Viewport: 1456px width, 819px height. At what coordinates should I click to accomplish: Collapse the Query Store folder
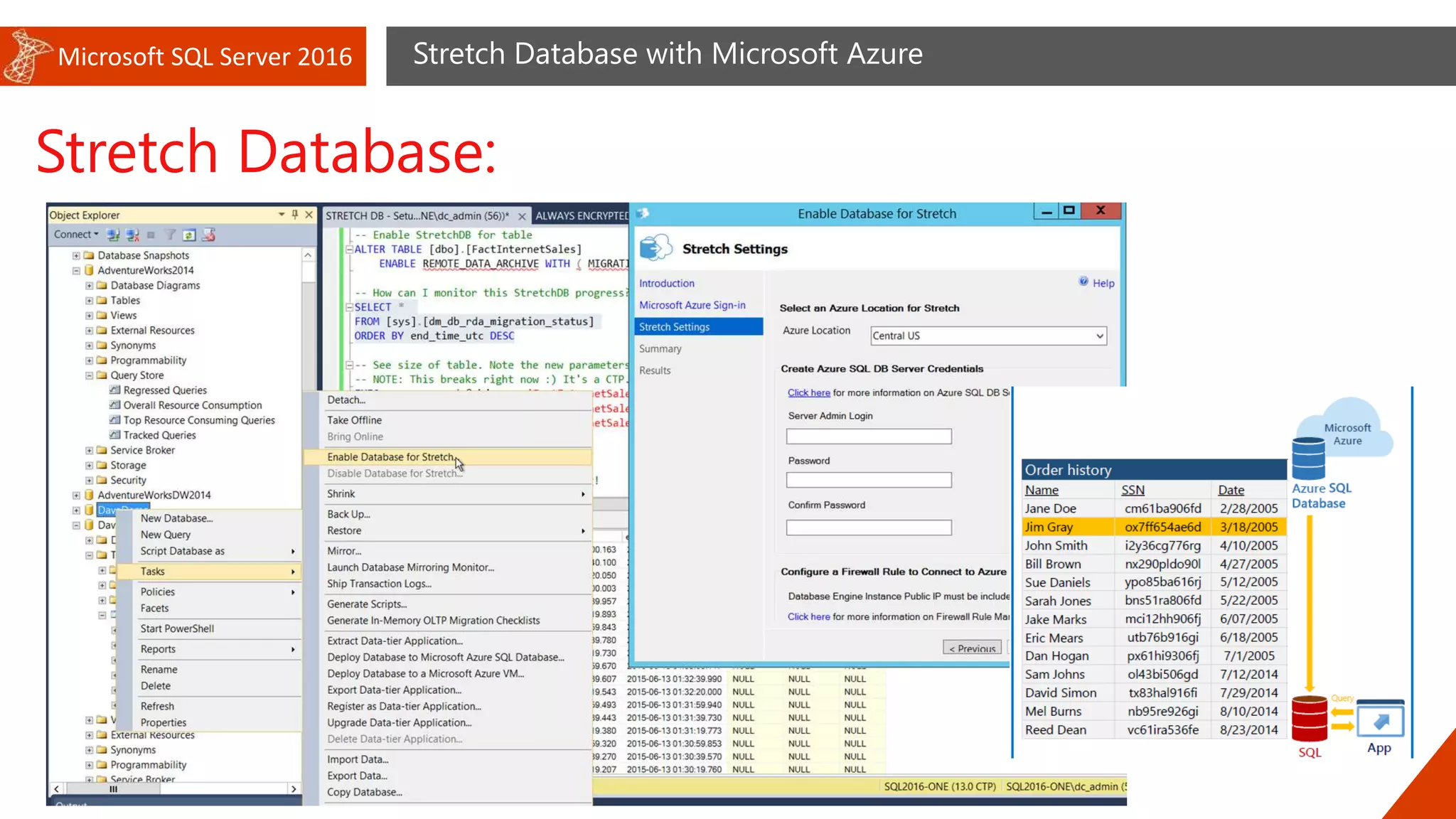click(x=89, y=375)
